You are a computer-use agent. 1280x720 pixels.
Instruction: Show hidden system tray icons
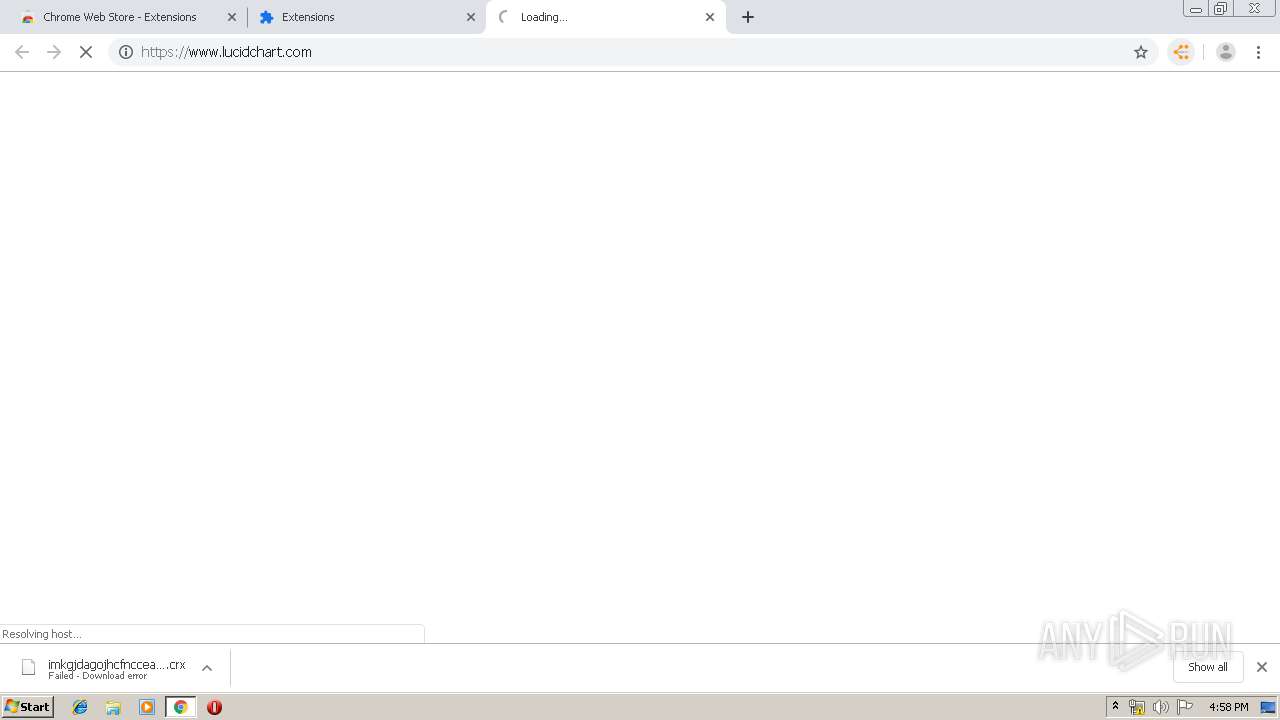1116,707
